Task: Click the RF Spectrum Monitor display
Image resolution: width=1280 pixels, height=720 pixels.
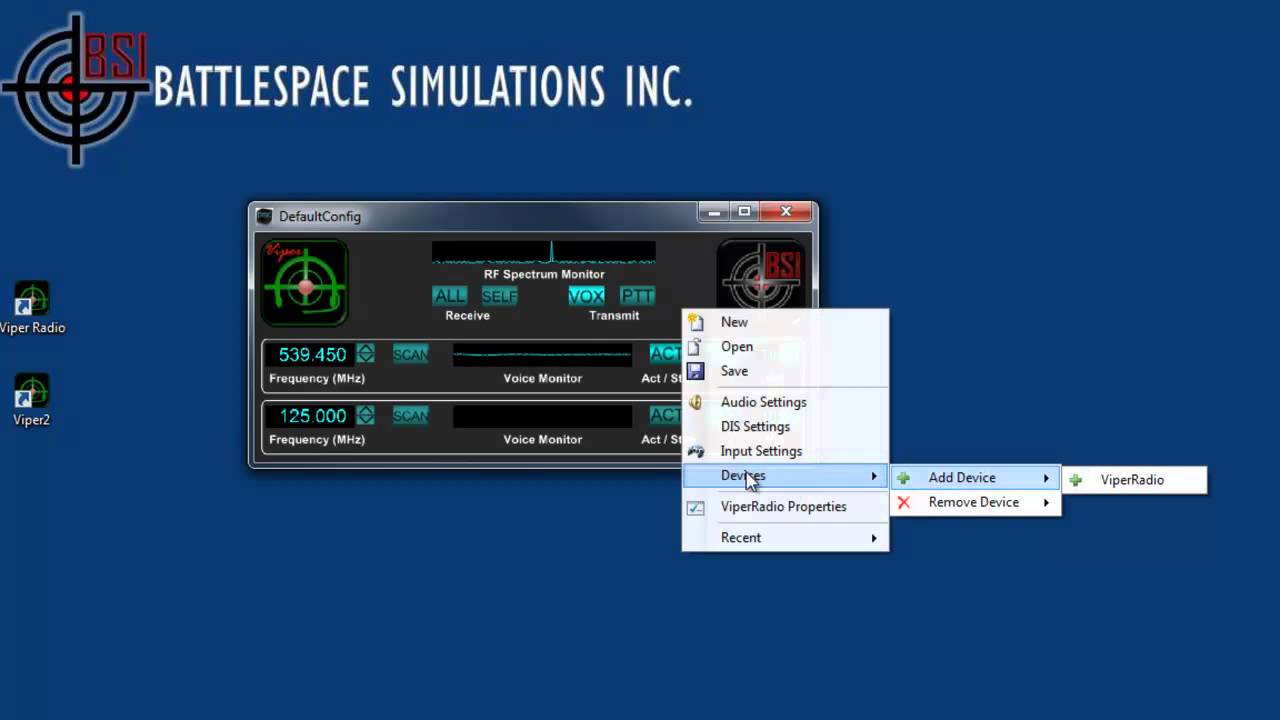Action: [x=544, y=252]
